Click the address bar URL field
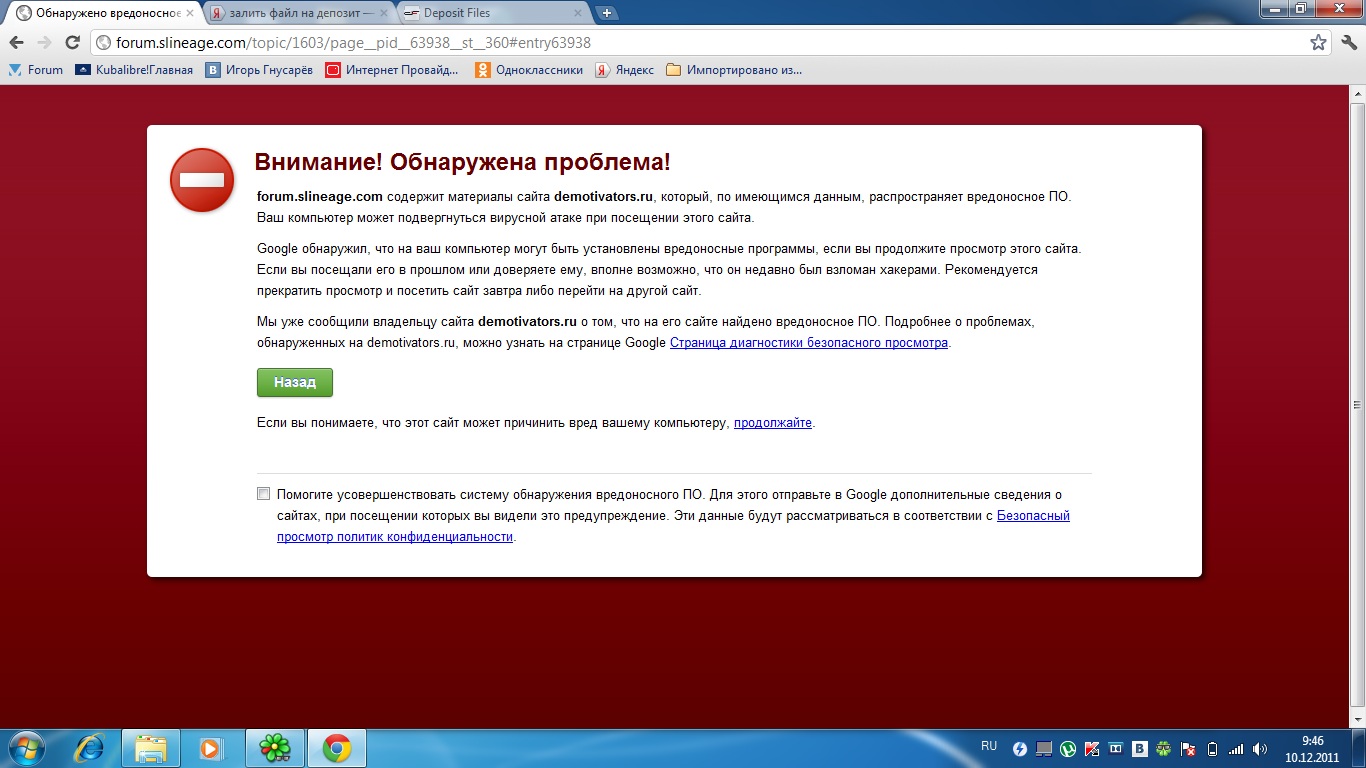 700,43
